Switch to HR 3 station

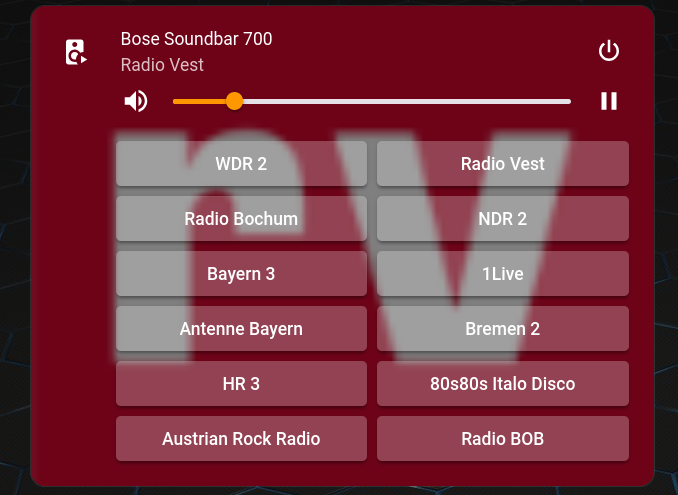[x=241, y=383]
